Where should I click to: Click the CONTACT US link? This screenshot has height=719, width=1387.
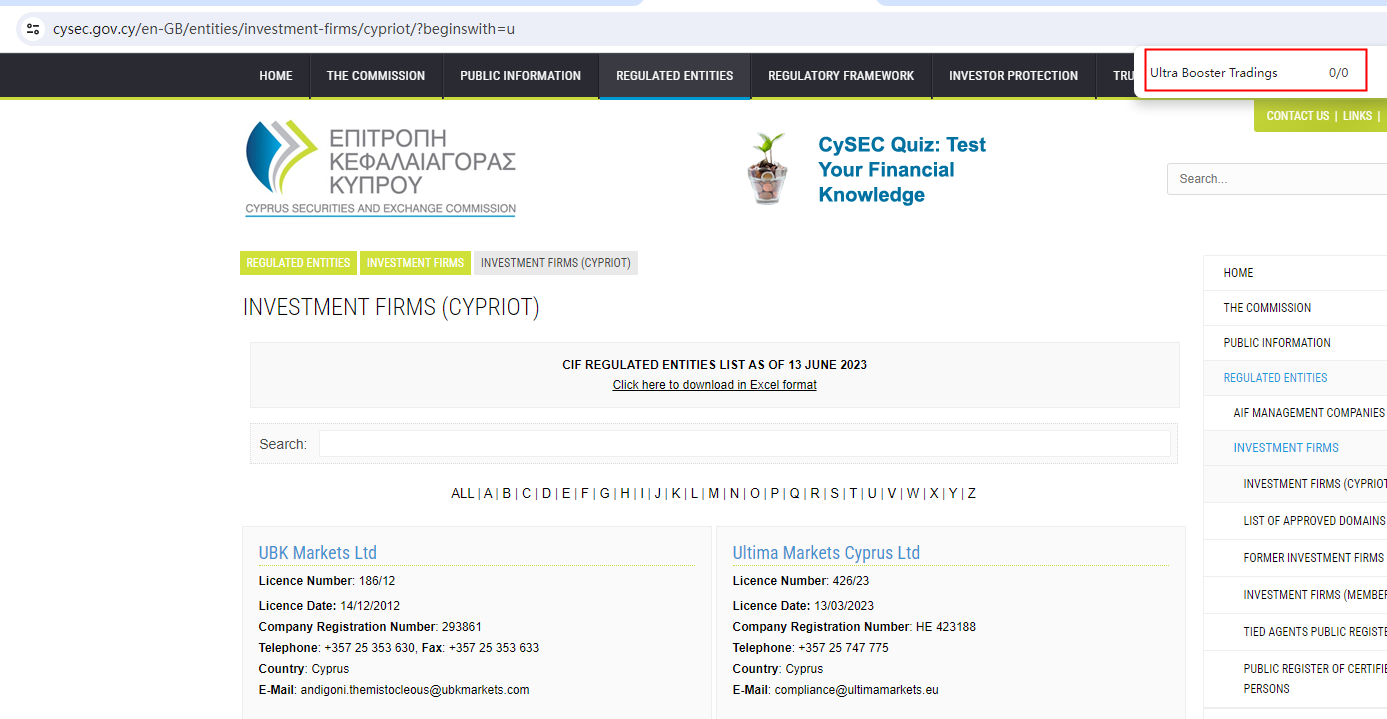[x=1298, y=116]
